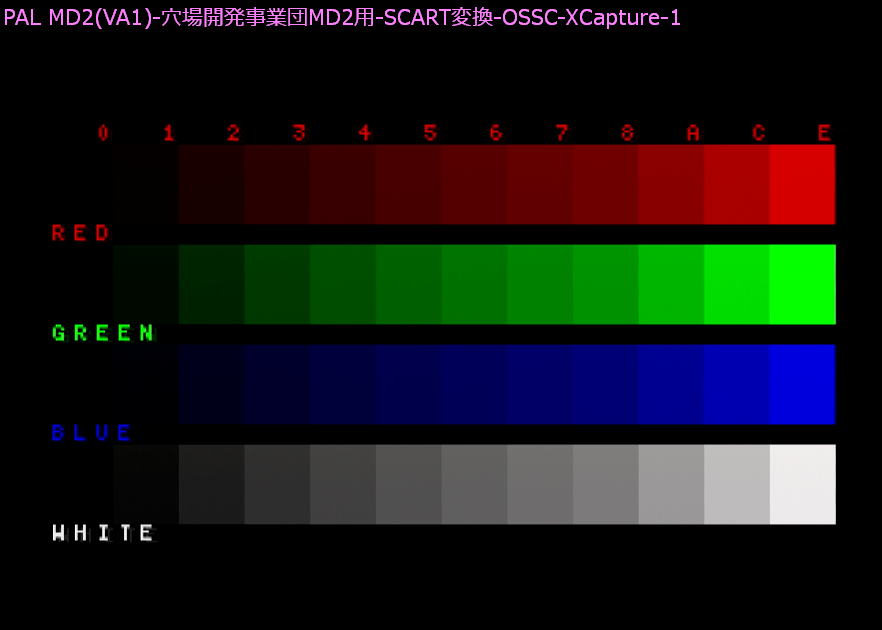
Task: Click the dark gray swatch at level 3
Action: (277, 484)
